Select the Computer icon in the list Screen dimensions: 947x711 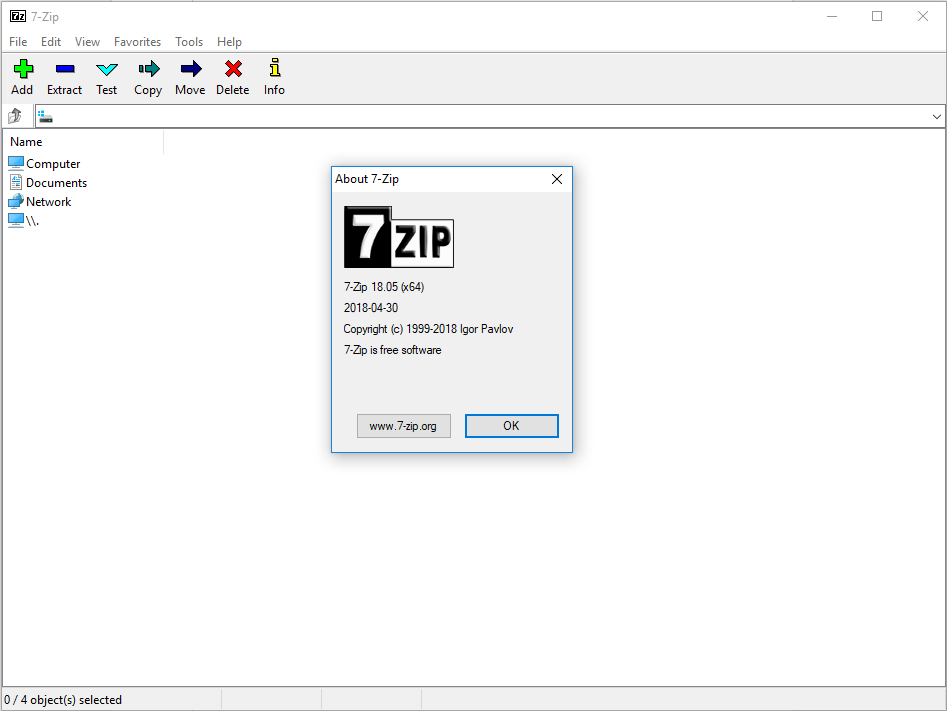pos(16,163)
